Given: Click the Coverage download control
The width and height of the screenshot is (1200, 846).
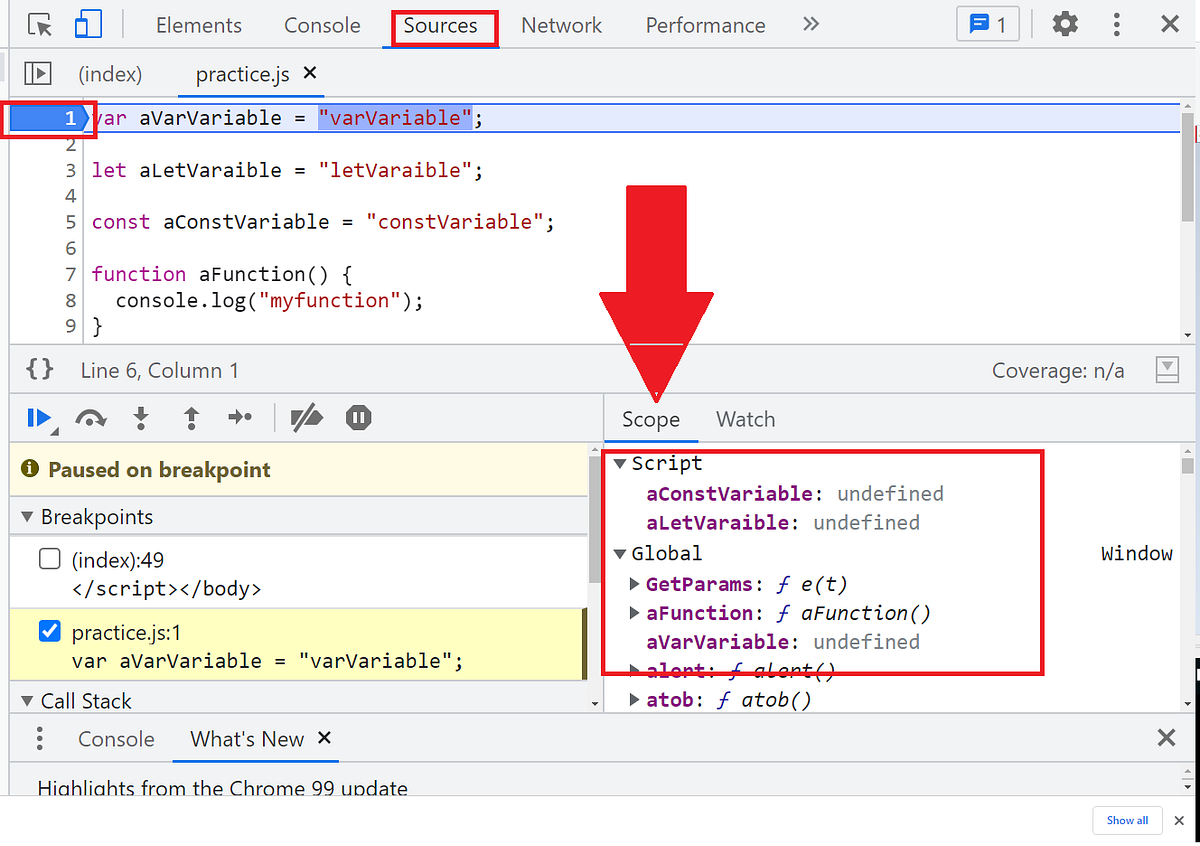Looking at the screenshot, I should coord(1166,370).
